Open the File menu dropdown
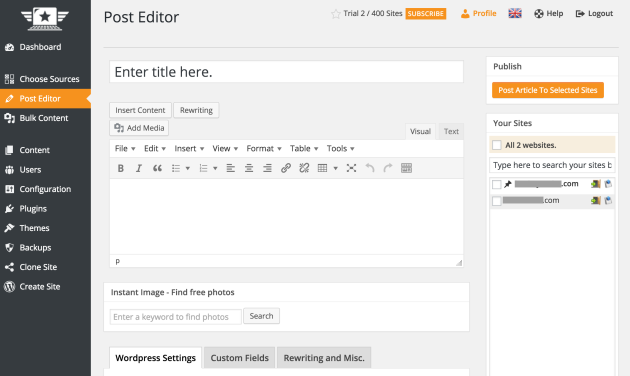 pos(125,149)
